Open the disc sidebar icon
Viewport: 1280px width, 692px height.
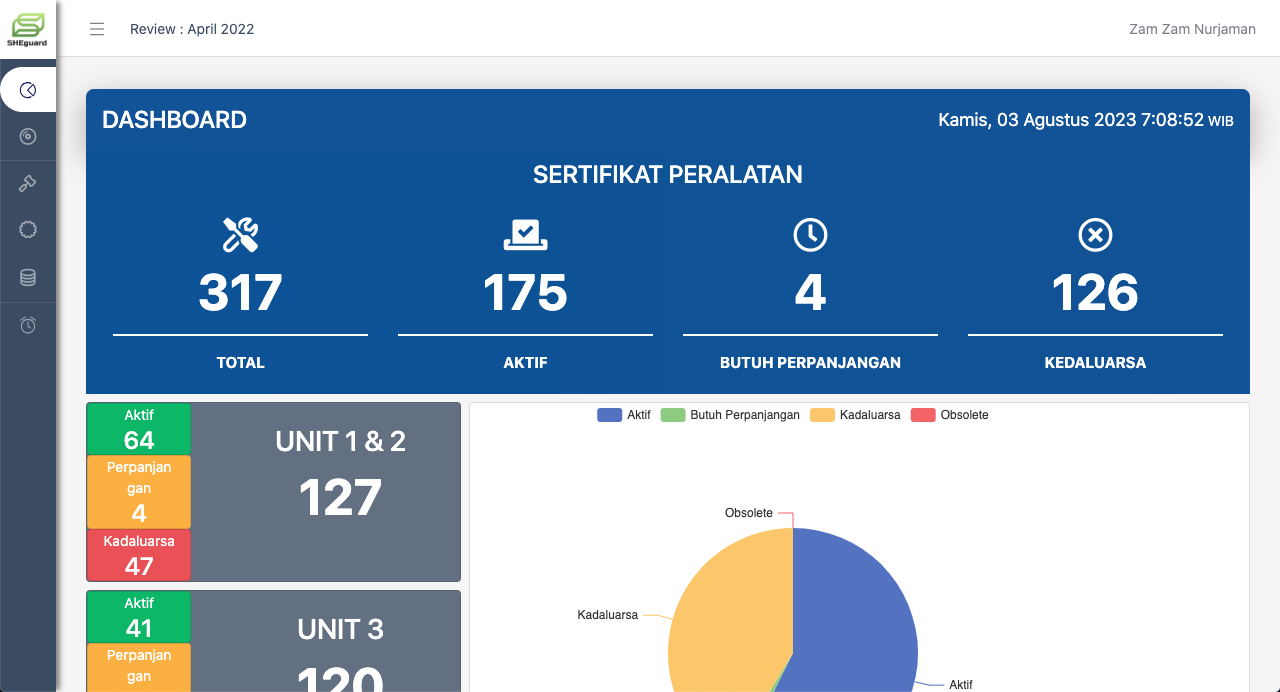click(x=28, y=136)
